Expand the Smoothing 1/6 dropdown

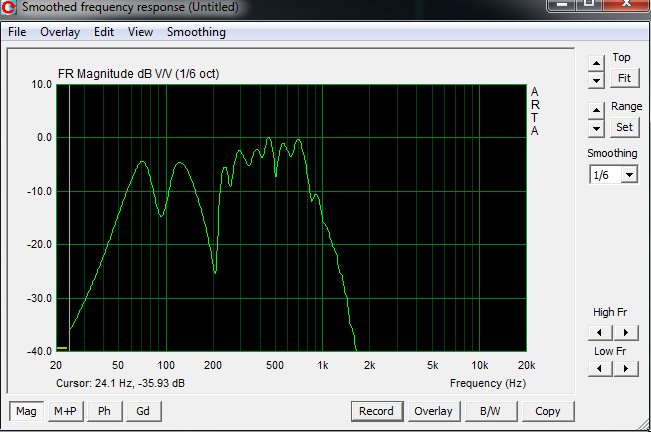click(x=629, y=175)
